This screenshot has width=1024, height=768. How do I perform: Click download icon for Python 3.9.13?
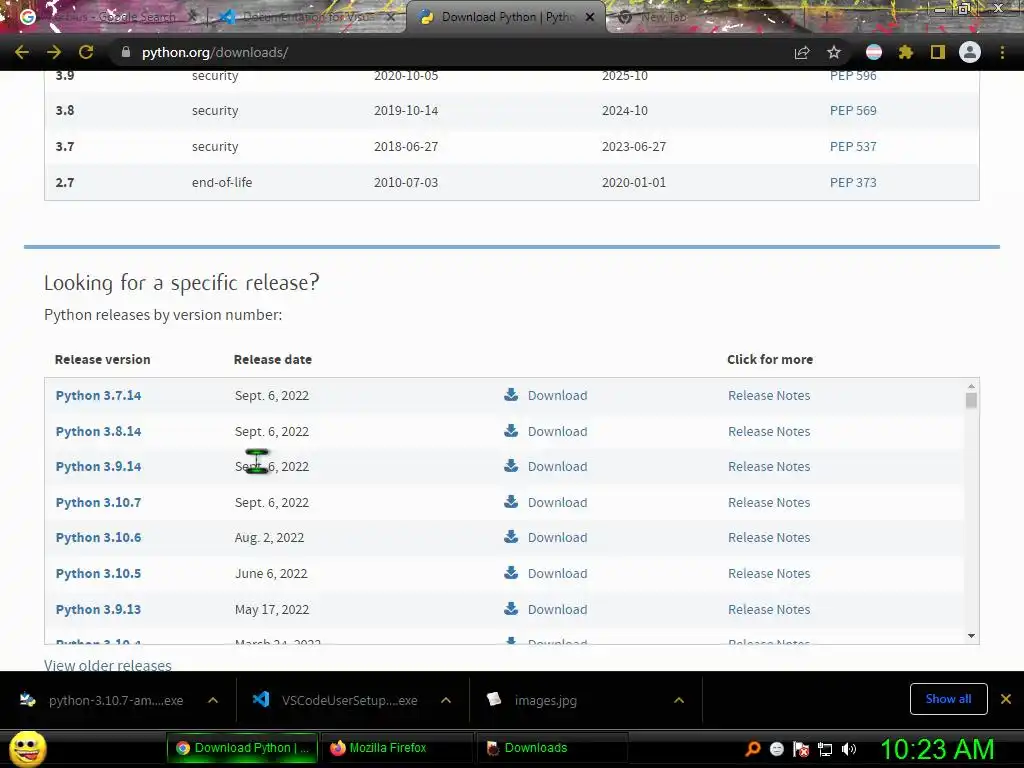click(x=511, y=609)
